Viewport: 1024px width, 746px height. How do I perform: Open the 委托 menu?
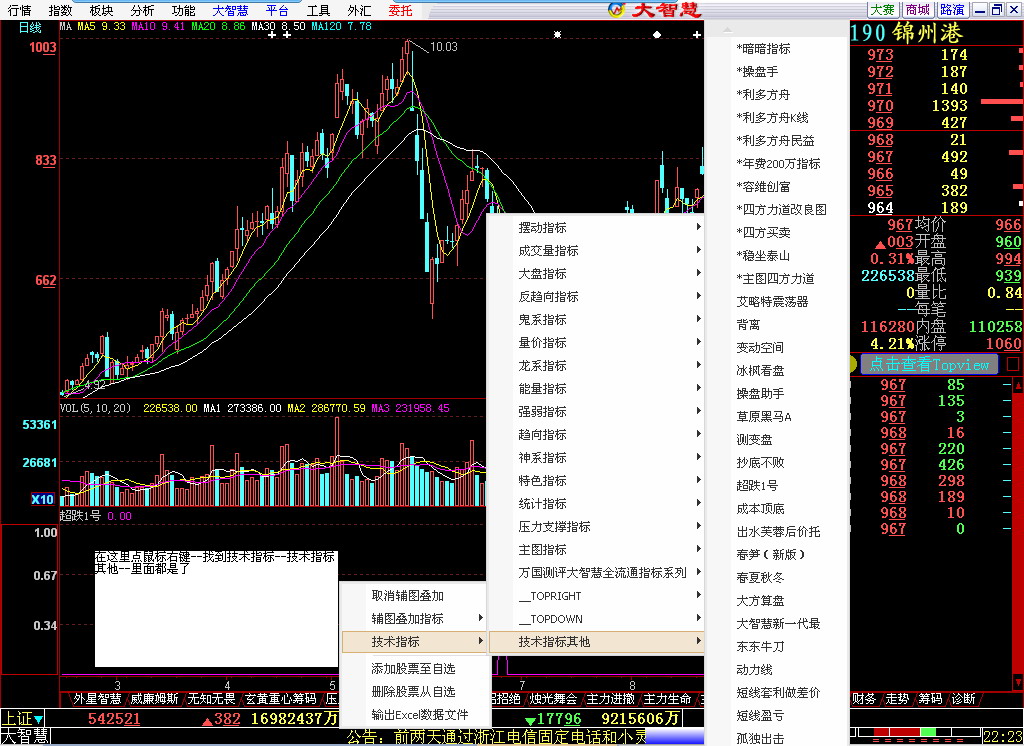(400, 10)
